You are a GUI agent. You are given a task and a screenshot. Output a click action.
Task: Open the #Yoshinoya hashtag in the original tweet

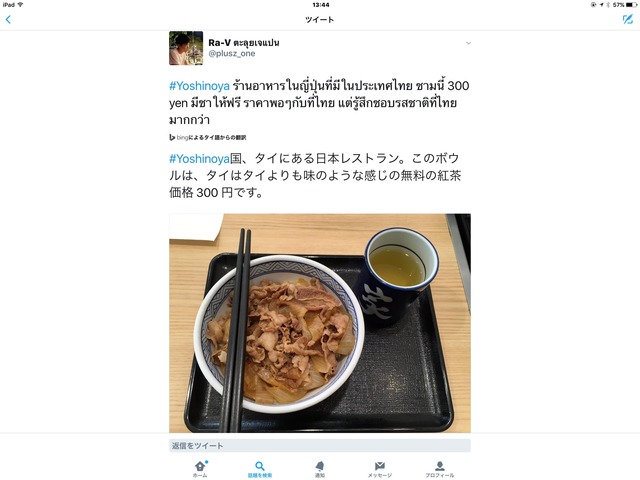pos(200,86)
